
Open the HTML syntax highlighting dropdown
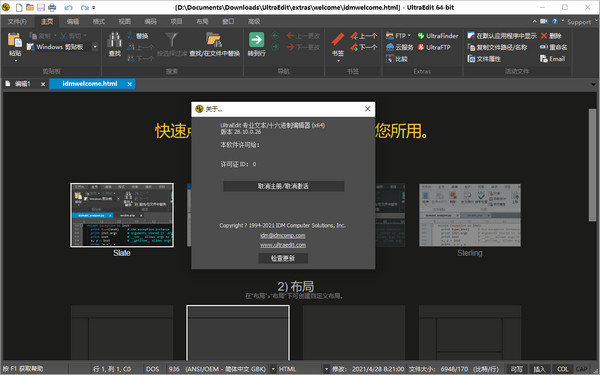click(326, 369)
